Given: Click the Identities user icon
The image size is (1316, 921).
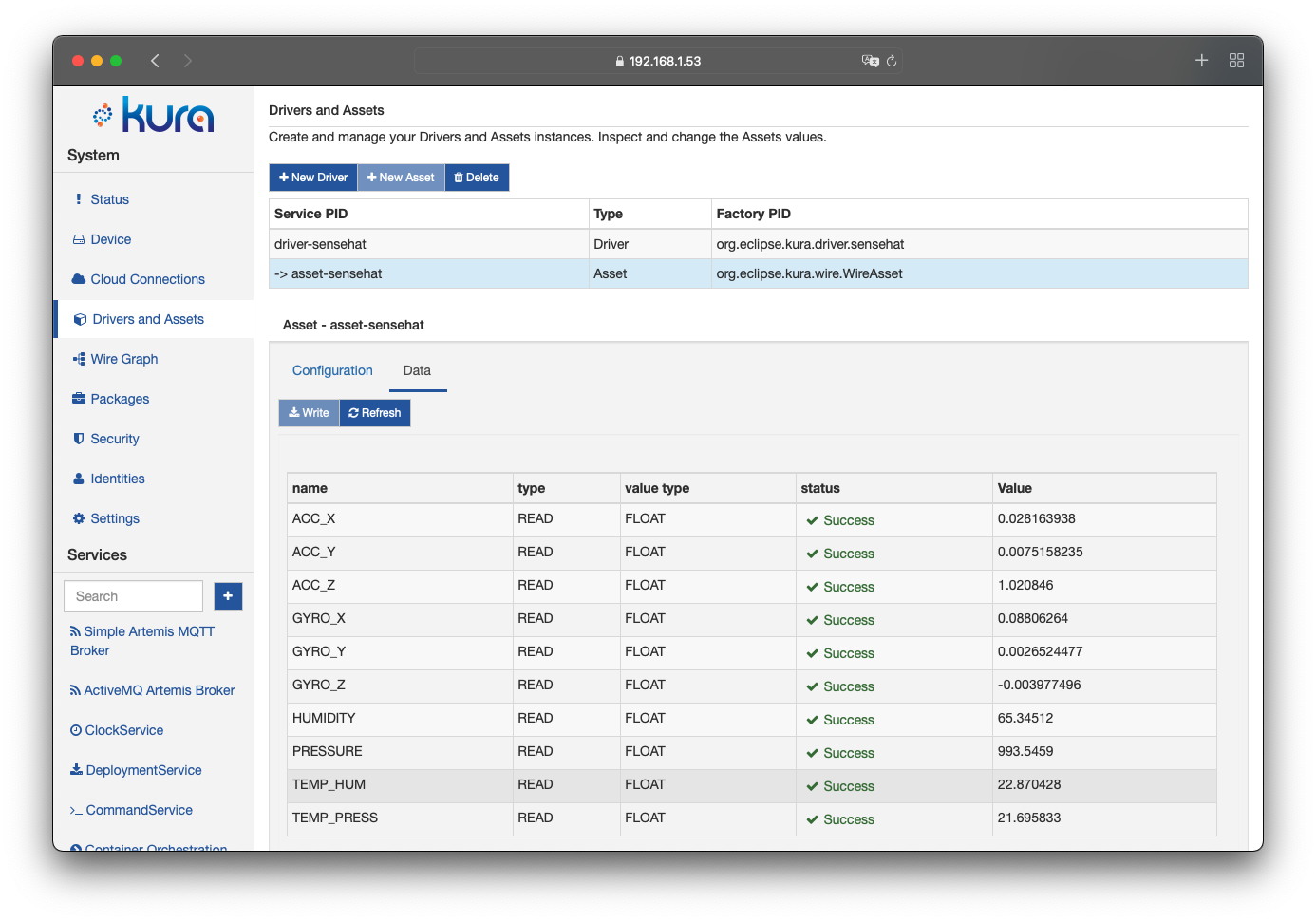Looking at the screenshot, I should (79, 479).
